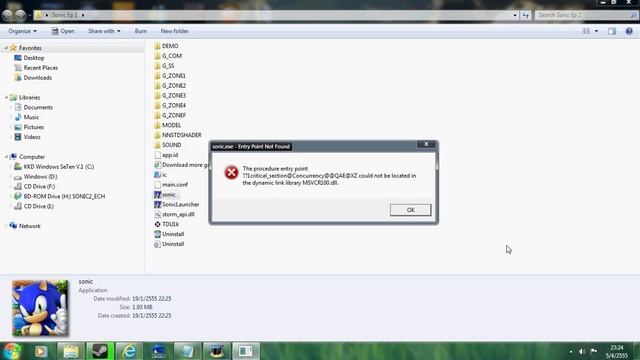The image size is (640, 360).
Task: Open the Windows Start button
Action: pyautogui.click(x=12, y=351)
